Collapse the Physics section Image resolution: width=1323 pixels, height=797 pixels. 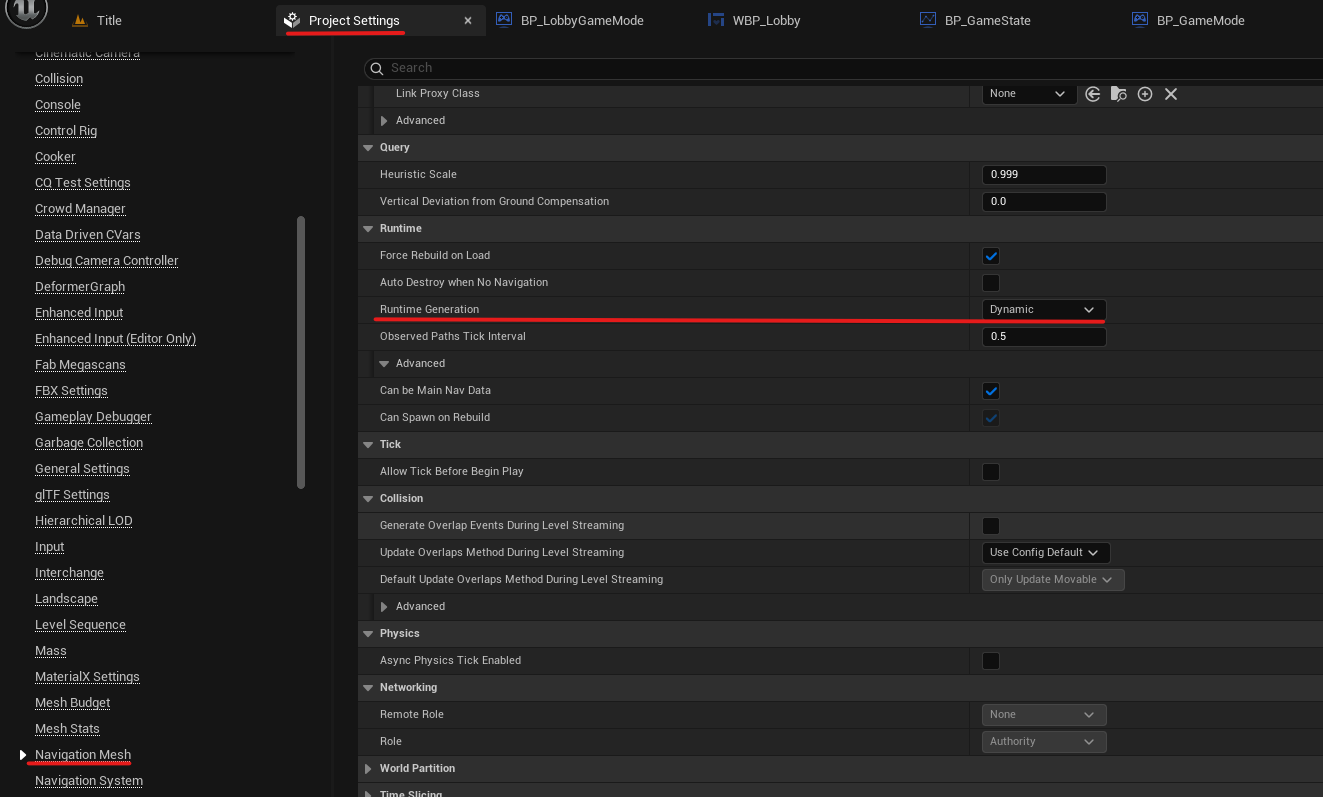click(367, 634)
